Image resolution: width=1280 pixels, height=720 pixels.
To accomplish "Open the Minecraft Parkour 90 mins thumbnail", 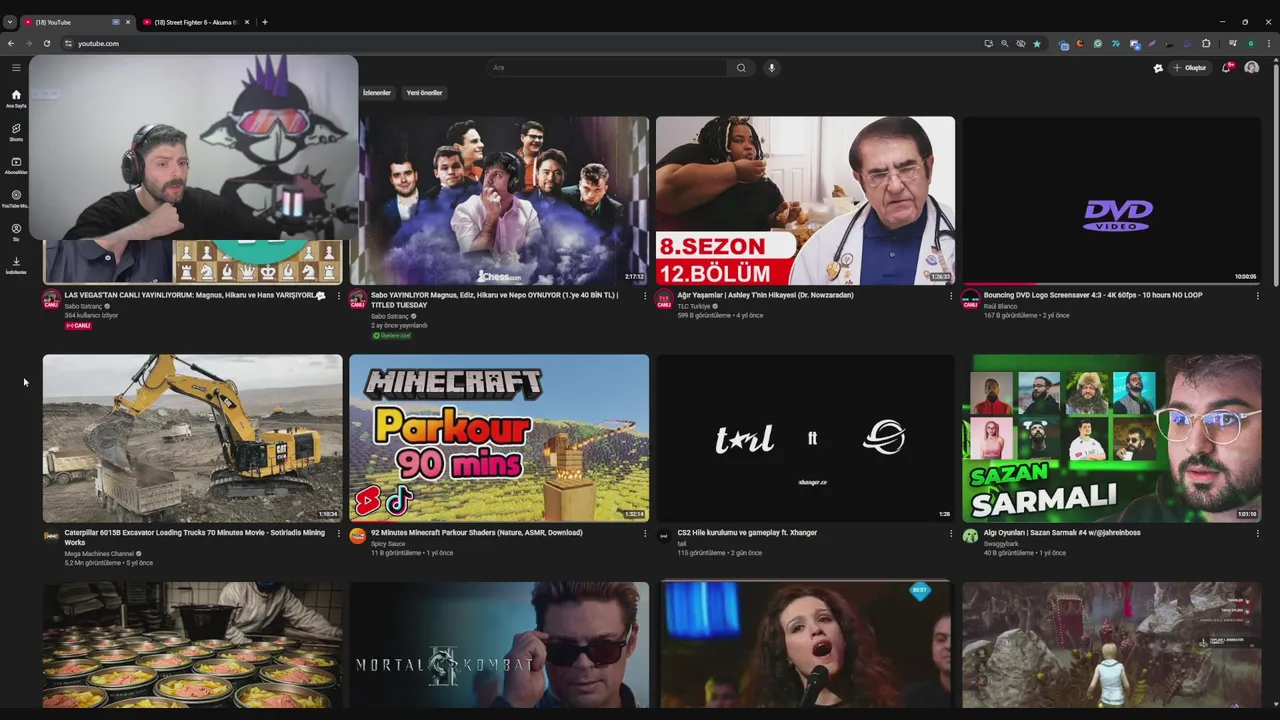I will pyautogui.click(x=499, y=438).
